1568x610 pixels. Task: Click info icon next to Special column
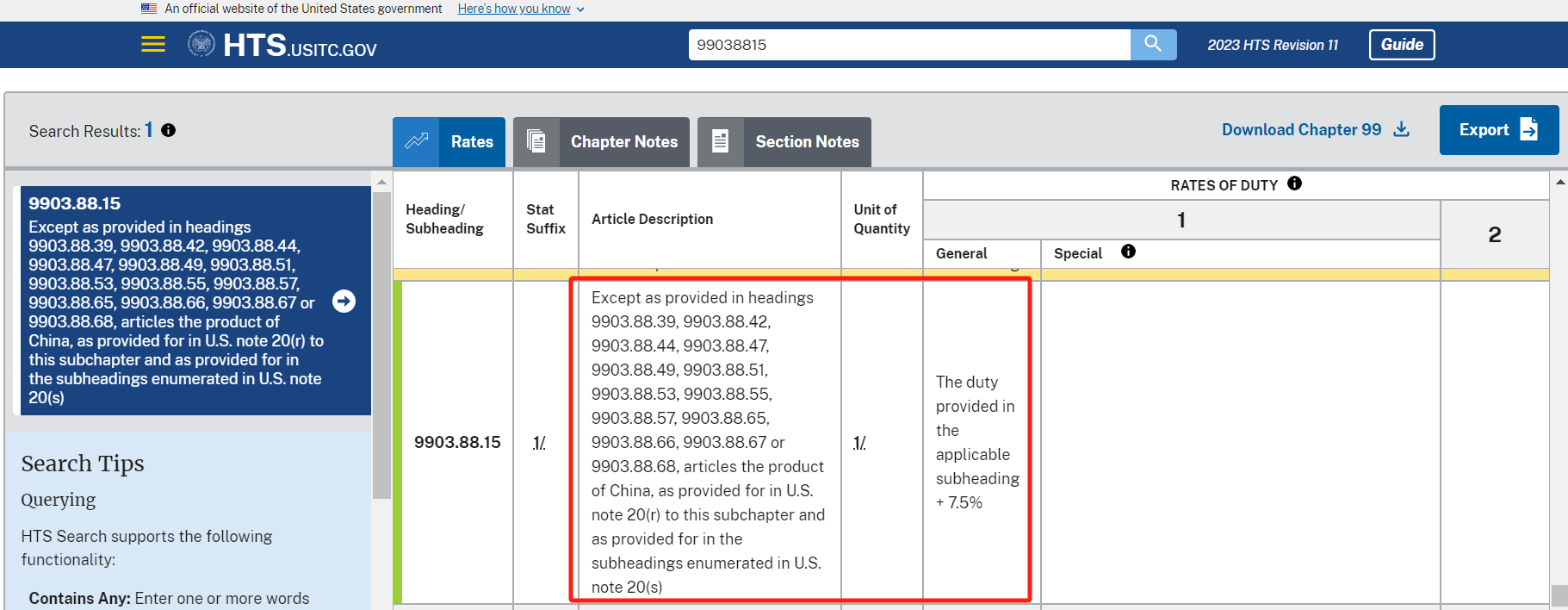[x=1128, y=252]
